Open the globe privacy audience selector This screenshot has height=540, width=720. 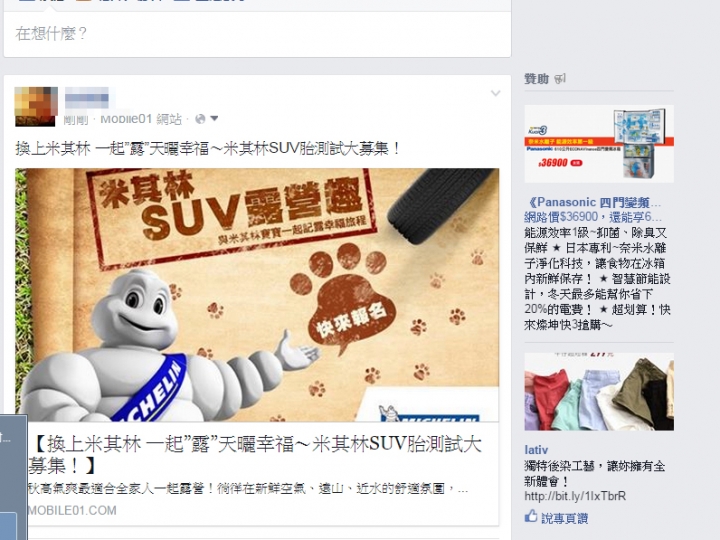[200, 119]
